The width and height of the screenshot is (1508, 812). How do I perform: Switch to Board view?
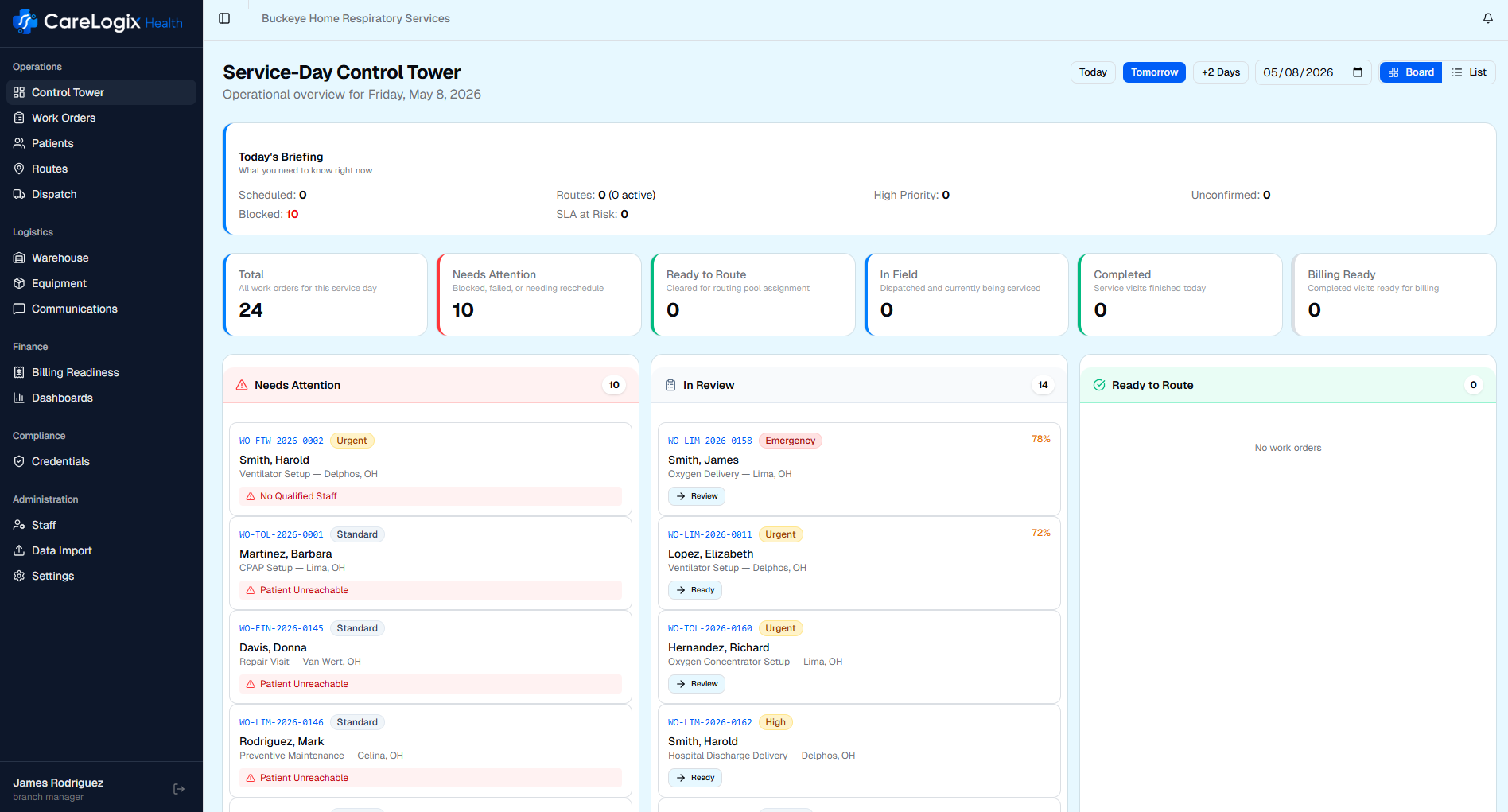point(1411,72)
